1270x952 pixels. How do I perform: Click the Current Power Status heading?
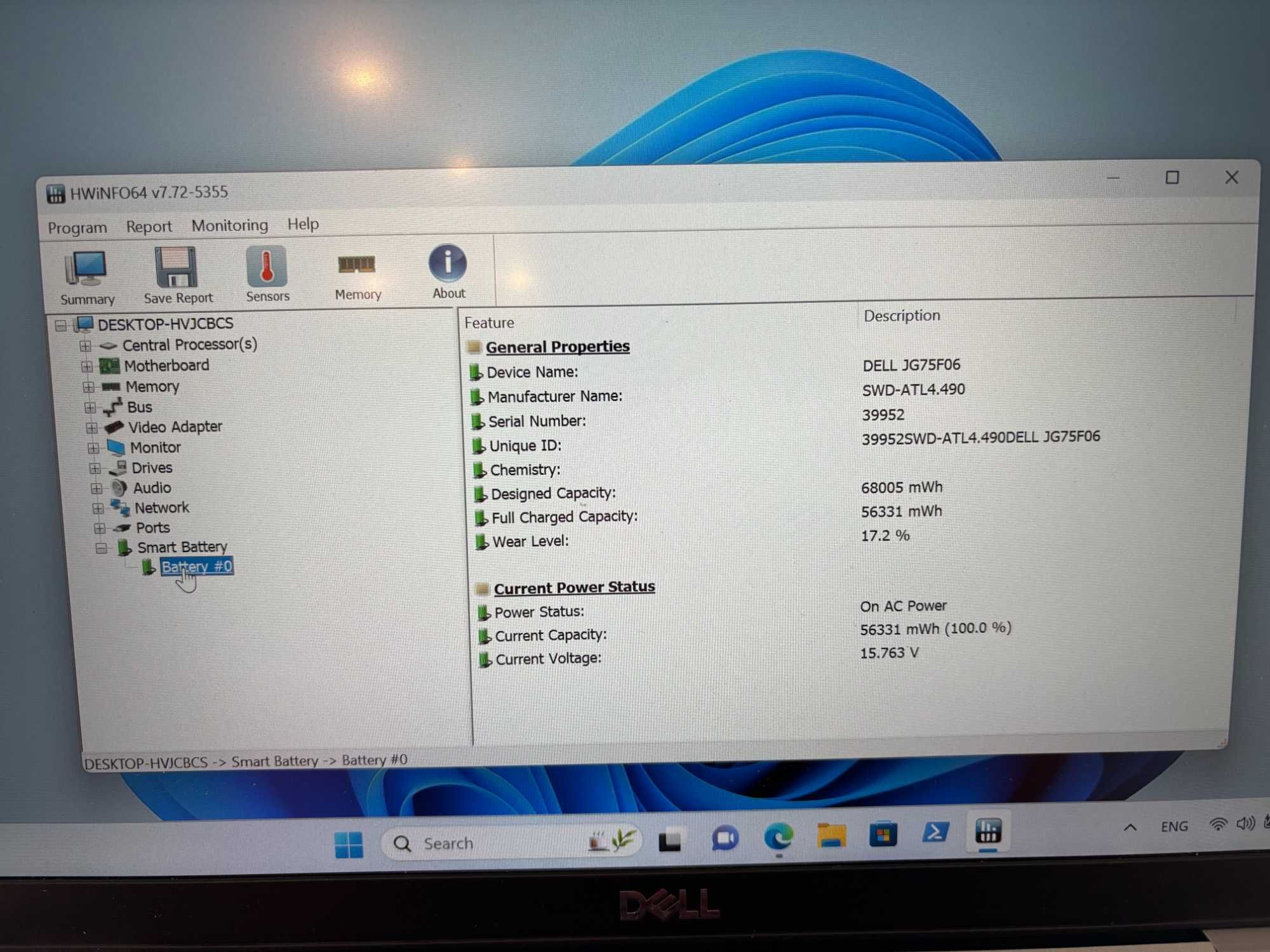[574, 588]
